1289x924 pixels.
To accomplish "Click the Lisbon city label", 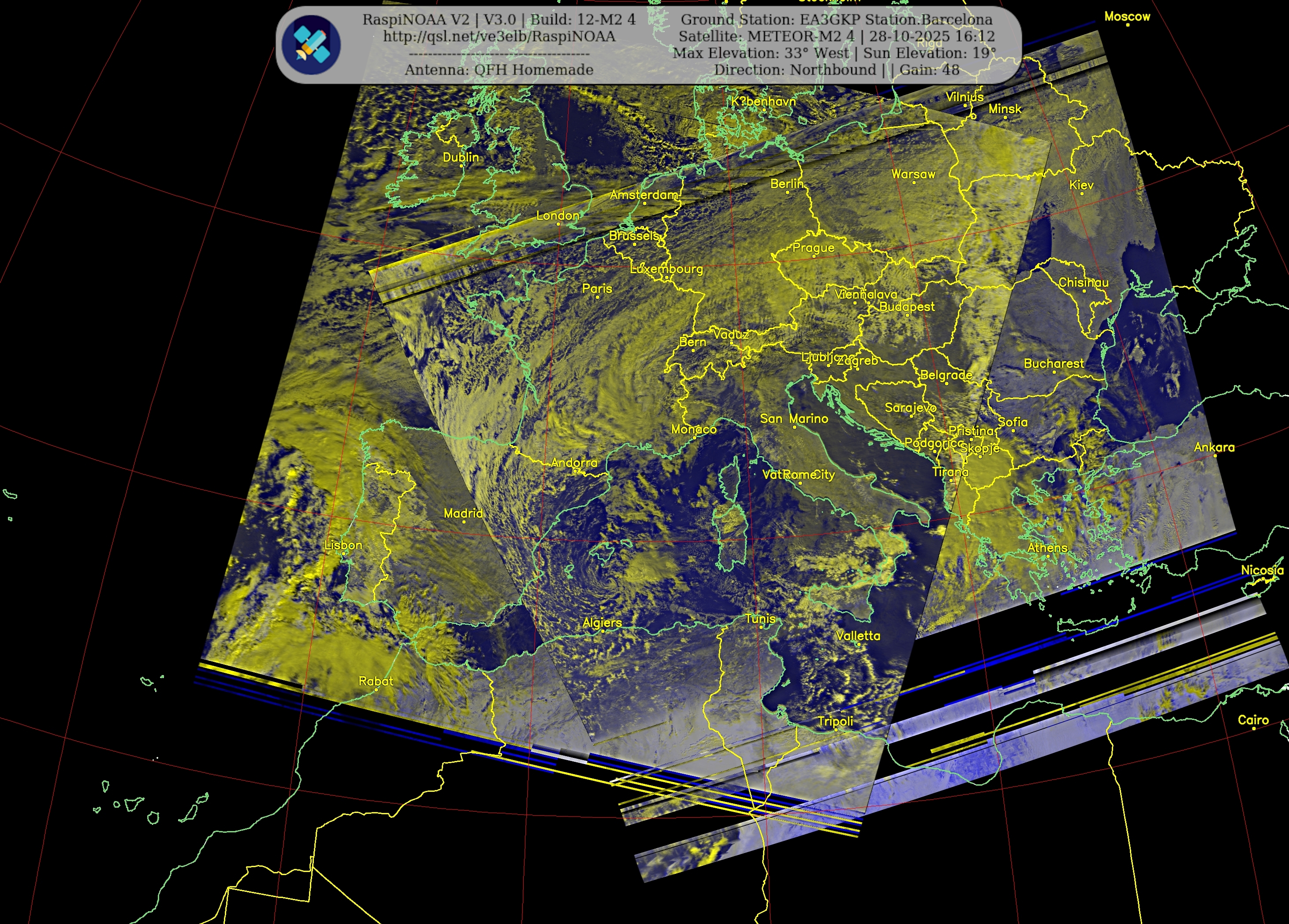I will [343, 545].
